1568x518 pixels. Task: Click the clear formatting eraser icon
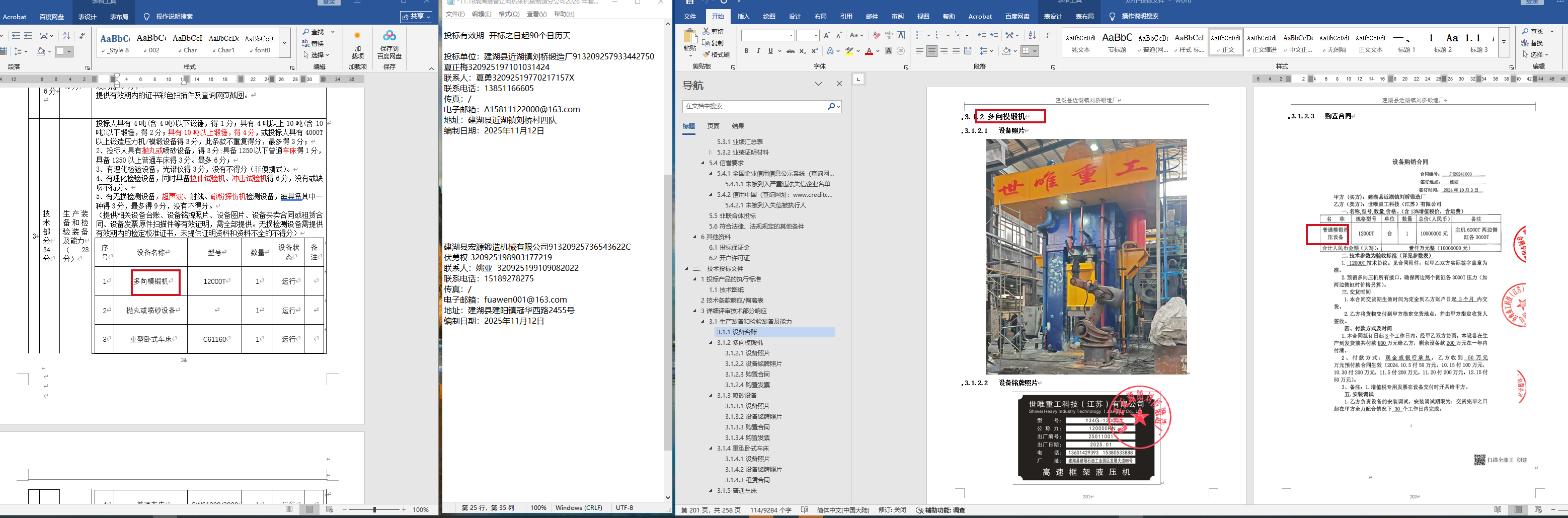pos(876,35)
